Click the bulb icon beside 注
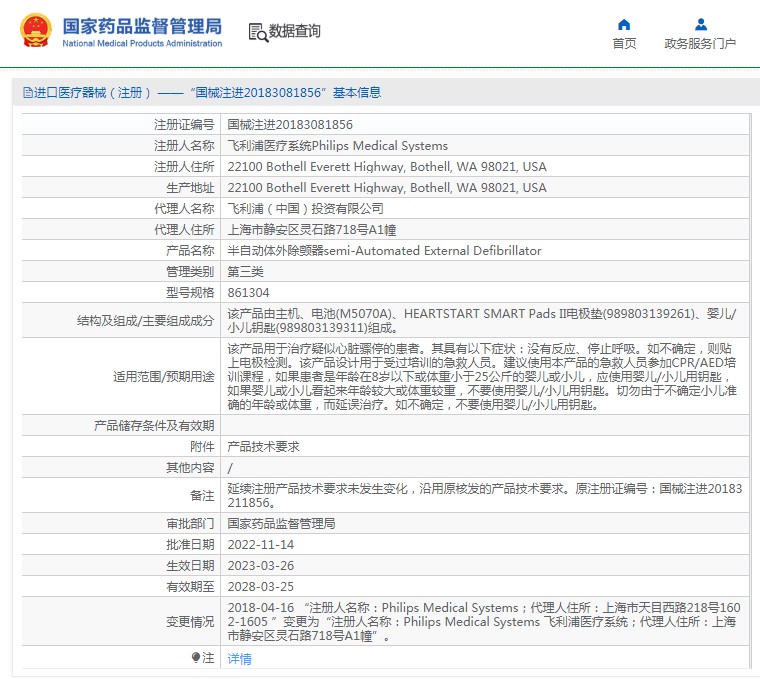 click(x=196, y=657)
